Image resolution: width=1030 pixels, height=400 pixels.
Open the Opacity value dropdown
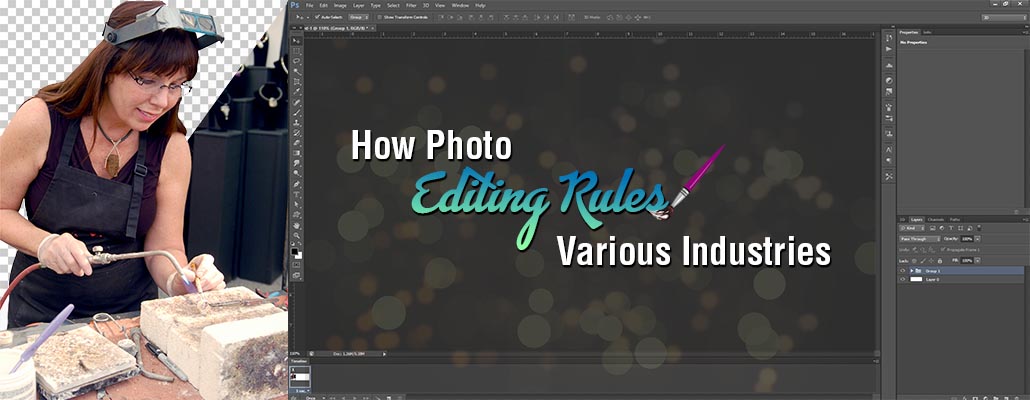pyautogui.click(x=977, y=239)
